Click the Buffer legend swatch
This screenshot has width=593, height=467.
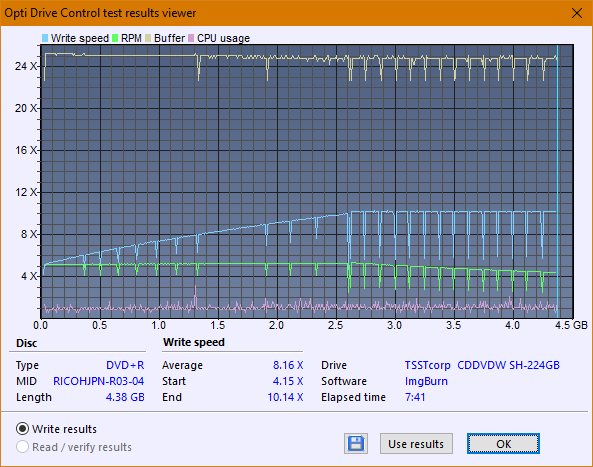coord(148,38)
